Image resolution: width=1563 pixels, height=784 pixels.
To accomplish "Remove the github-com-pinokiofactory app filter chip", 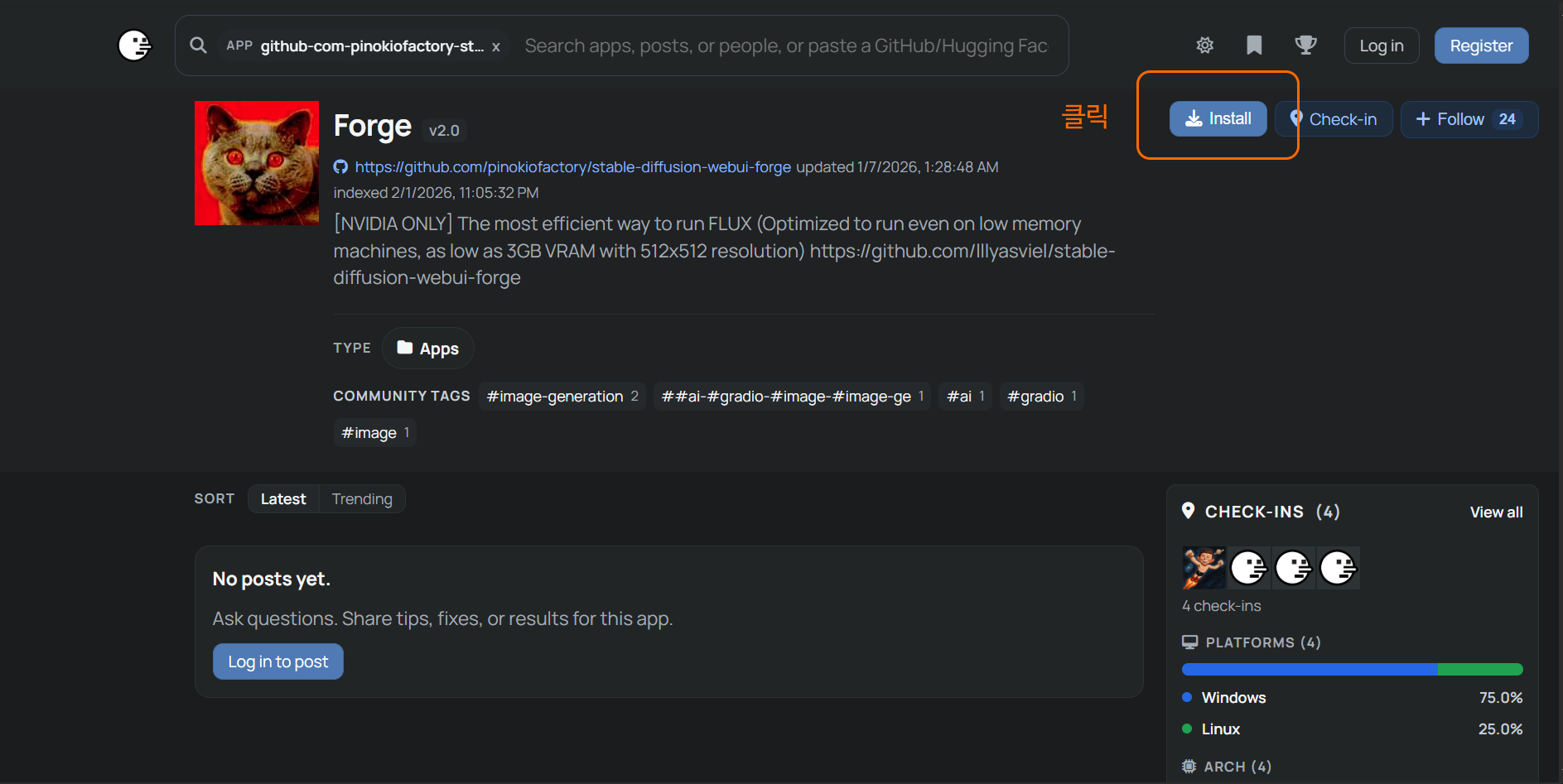I will (496, 47).
